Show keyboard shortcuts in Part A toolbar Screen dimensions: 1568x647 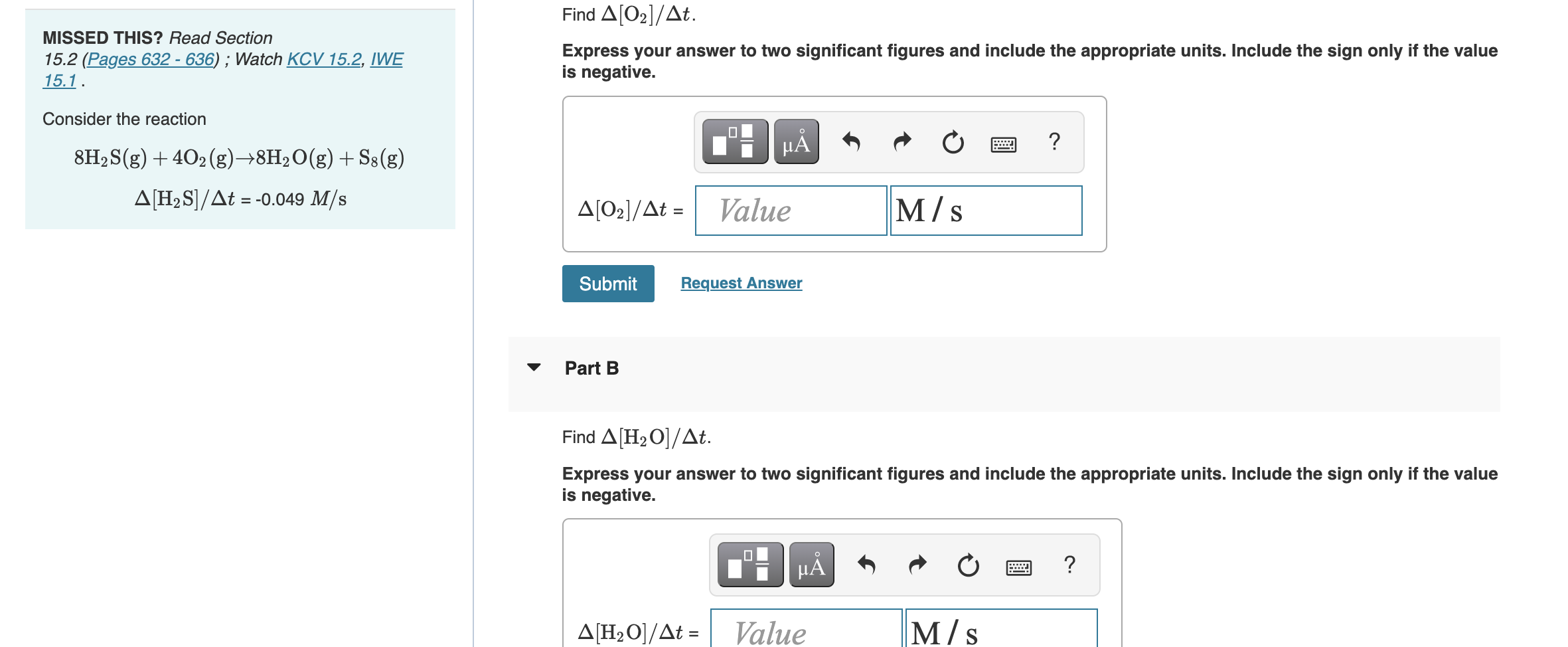(1003, 143)
